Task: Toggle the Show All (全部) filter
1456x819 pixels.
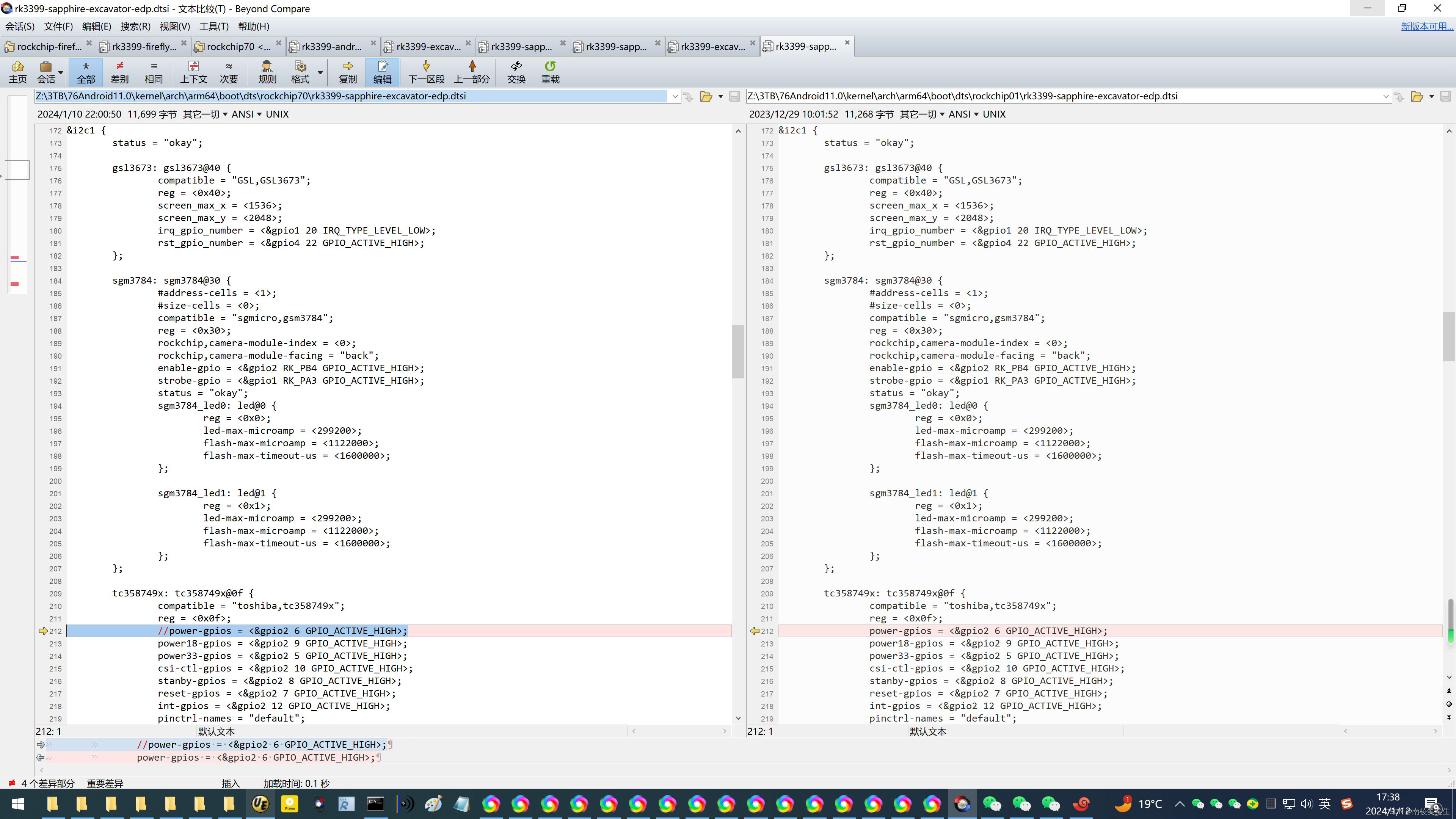Action: pos(86,72)
